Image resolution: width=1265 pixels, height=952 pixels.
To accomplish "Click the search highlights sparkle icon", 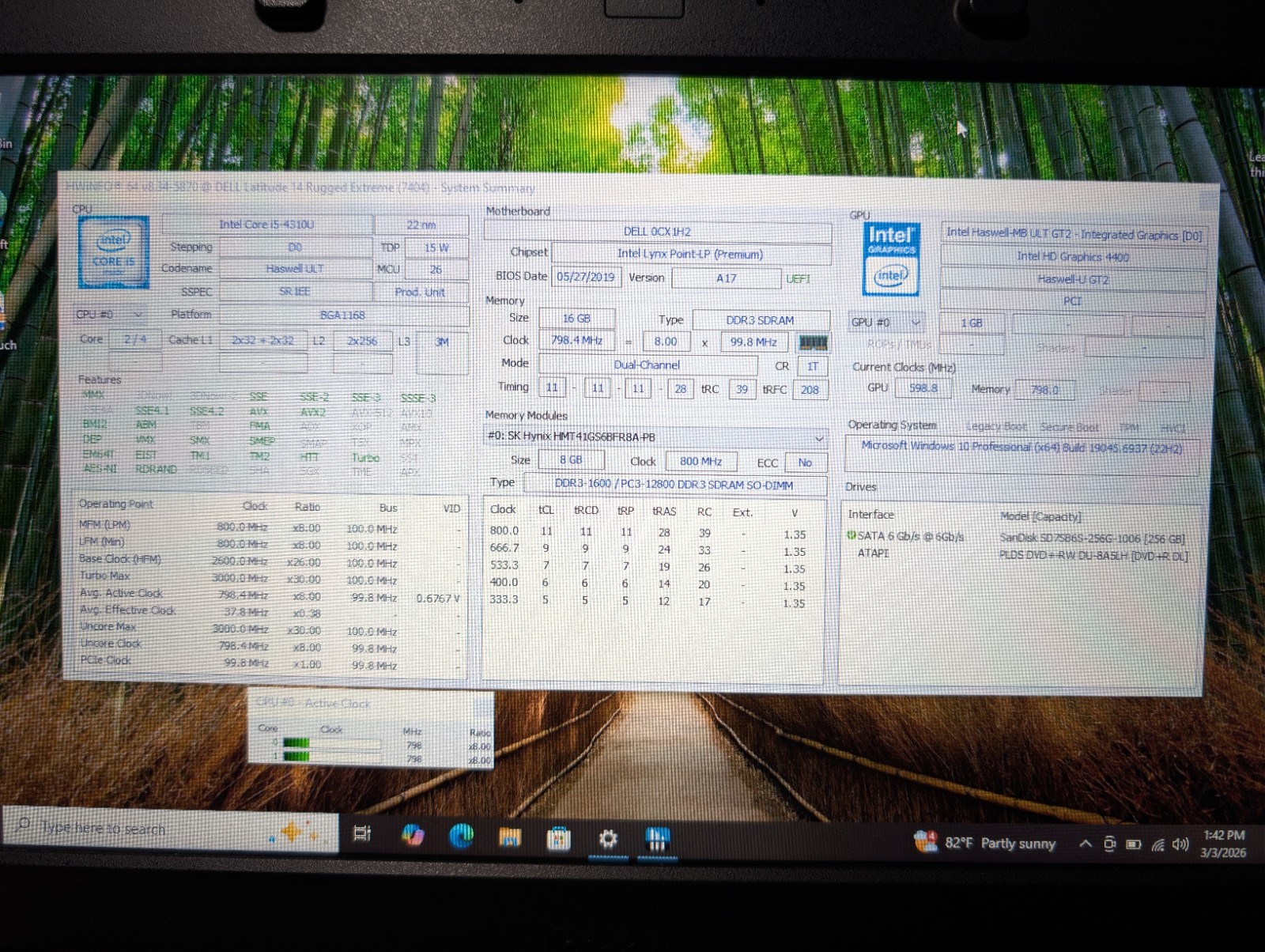I will tap(294, 833).
